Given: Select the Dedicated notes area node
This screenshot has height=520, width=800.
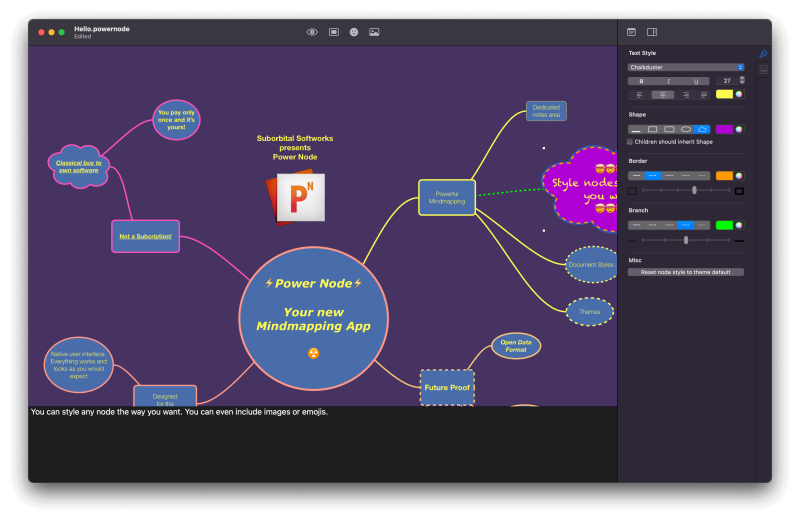Looking at the screenshot, I should pyautogui.click(x=546, y=111).
